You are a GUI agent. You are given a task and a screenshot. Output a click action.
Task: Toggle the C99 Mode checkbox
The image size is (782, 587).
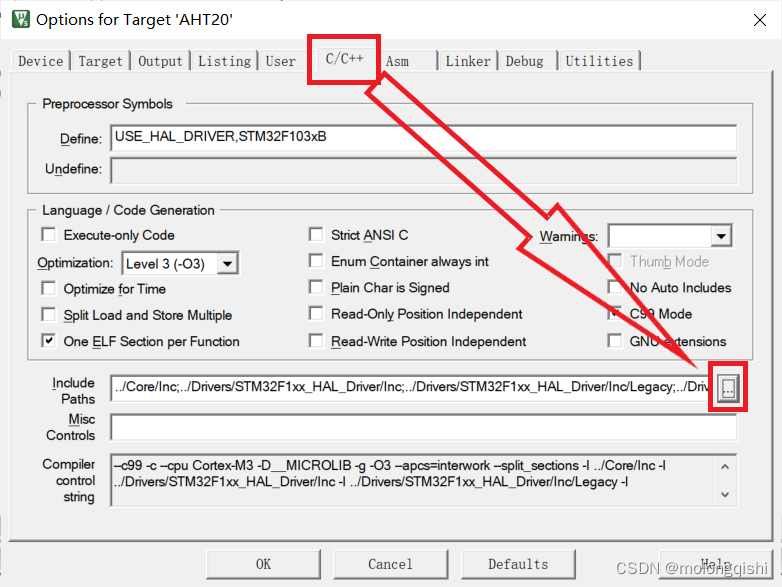coord(615,314)
